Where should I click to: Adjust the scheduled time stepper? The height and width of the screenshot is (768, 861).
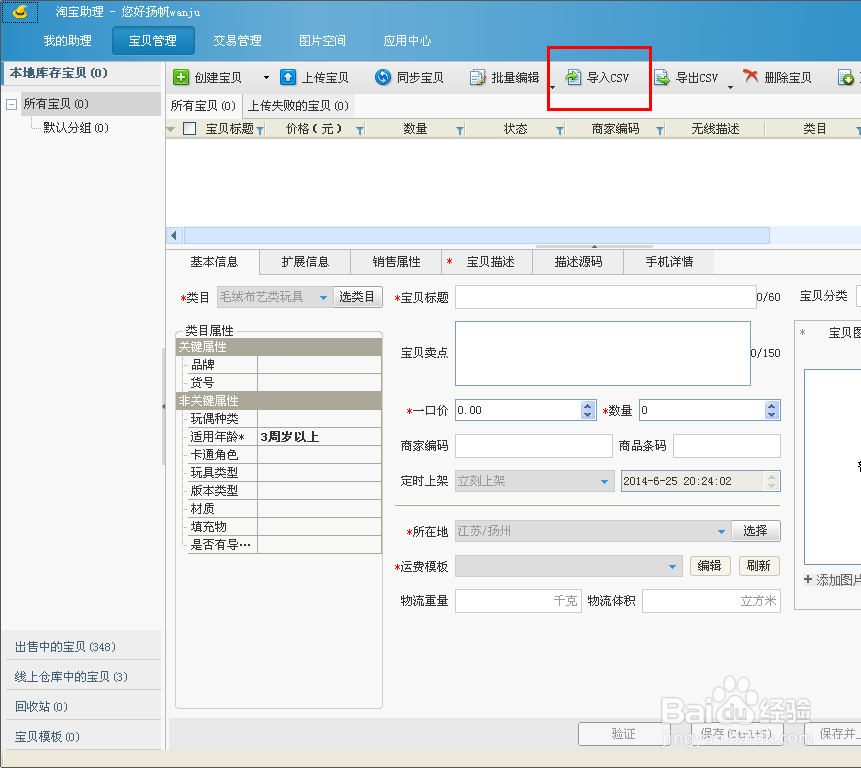point(771,481)
